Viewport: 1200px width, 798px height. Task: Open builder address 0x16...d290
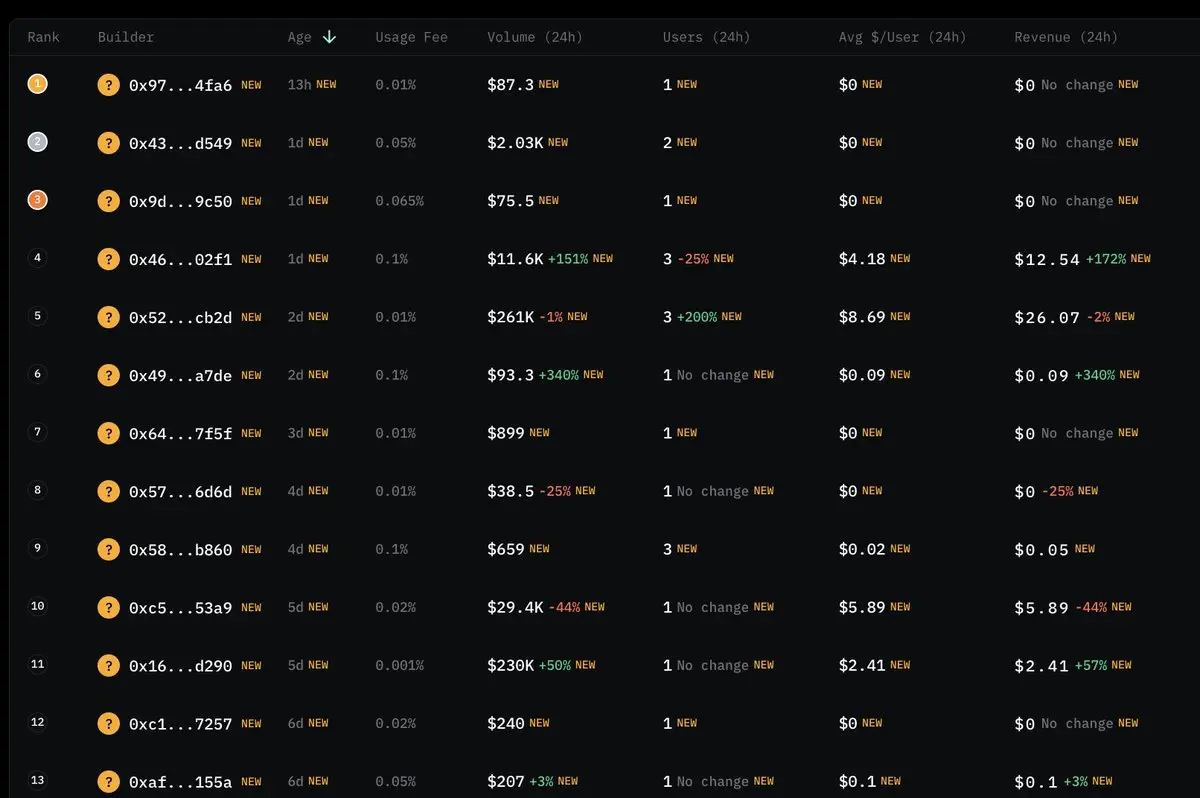click(x=180, y=665)
